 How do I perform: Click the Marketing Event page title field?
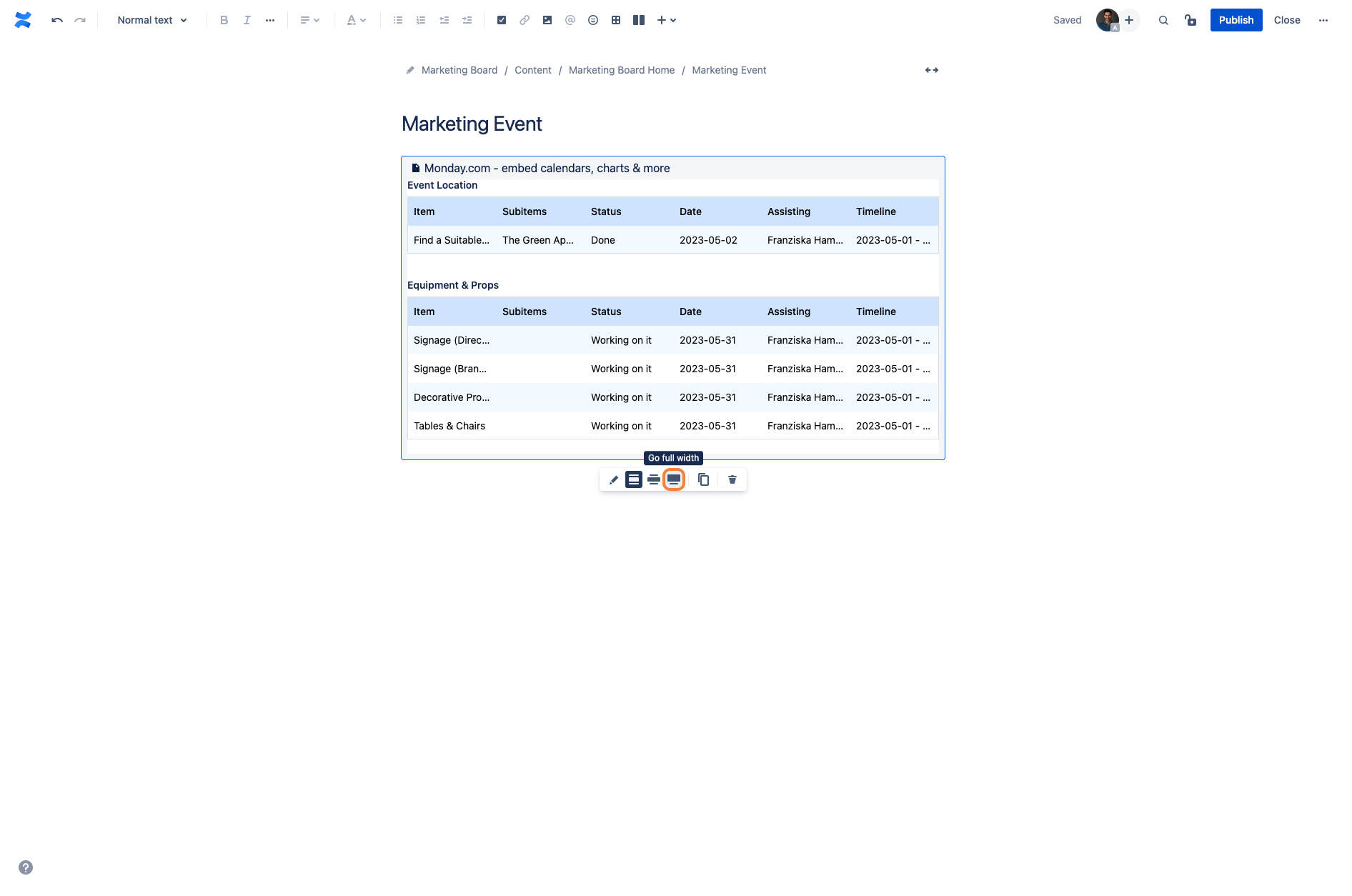pos(472,124)
